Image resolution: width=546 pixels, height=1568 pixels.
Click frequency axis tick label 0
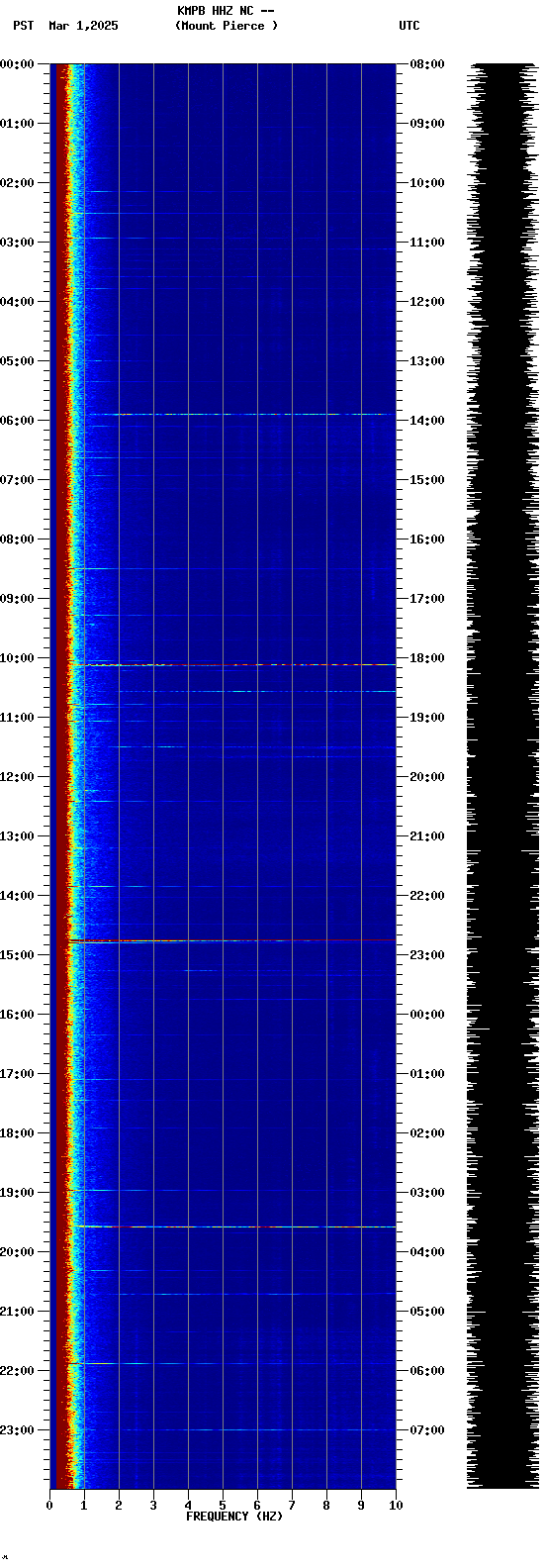click(x=49, y=1506)
